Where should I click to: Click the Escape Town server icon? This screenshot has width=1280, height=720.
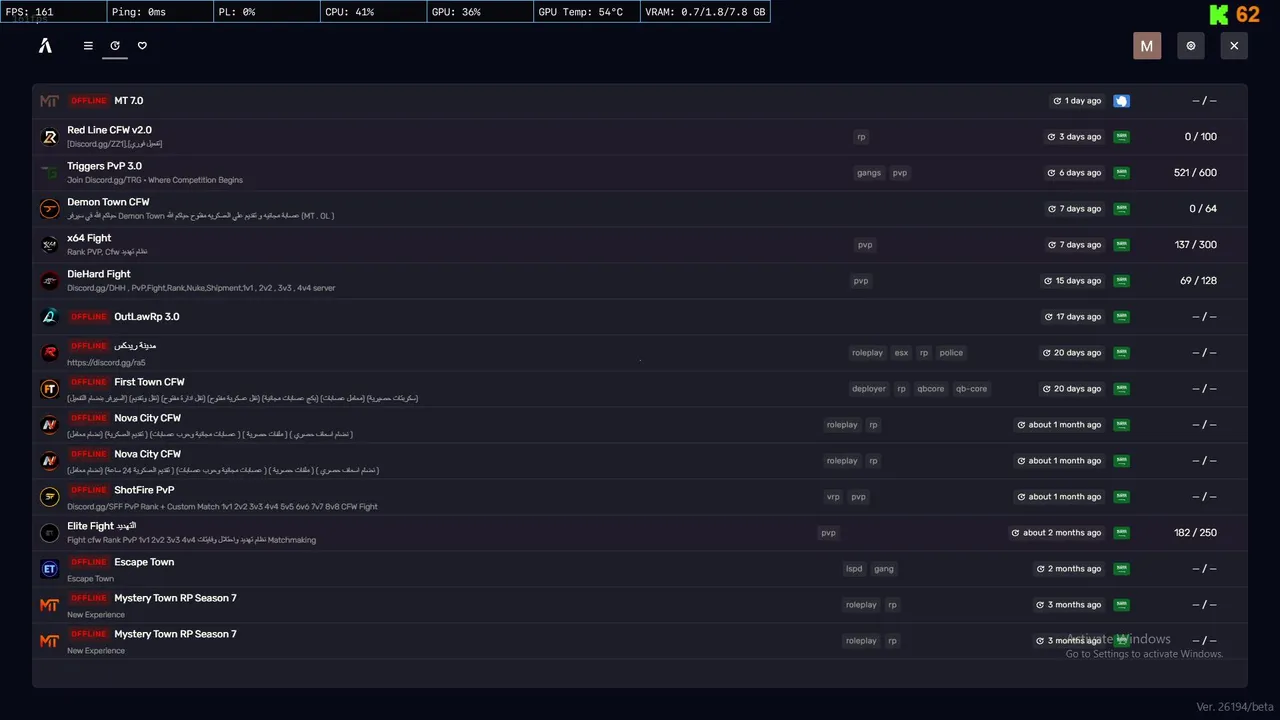point(49,569)
